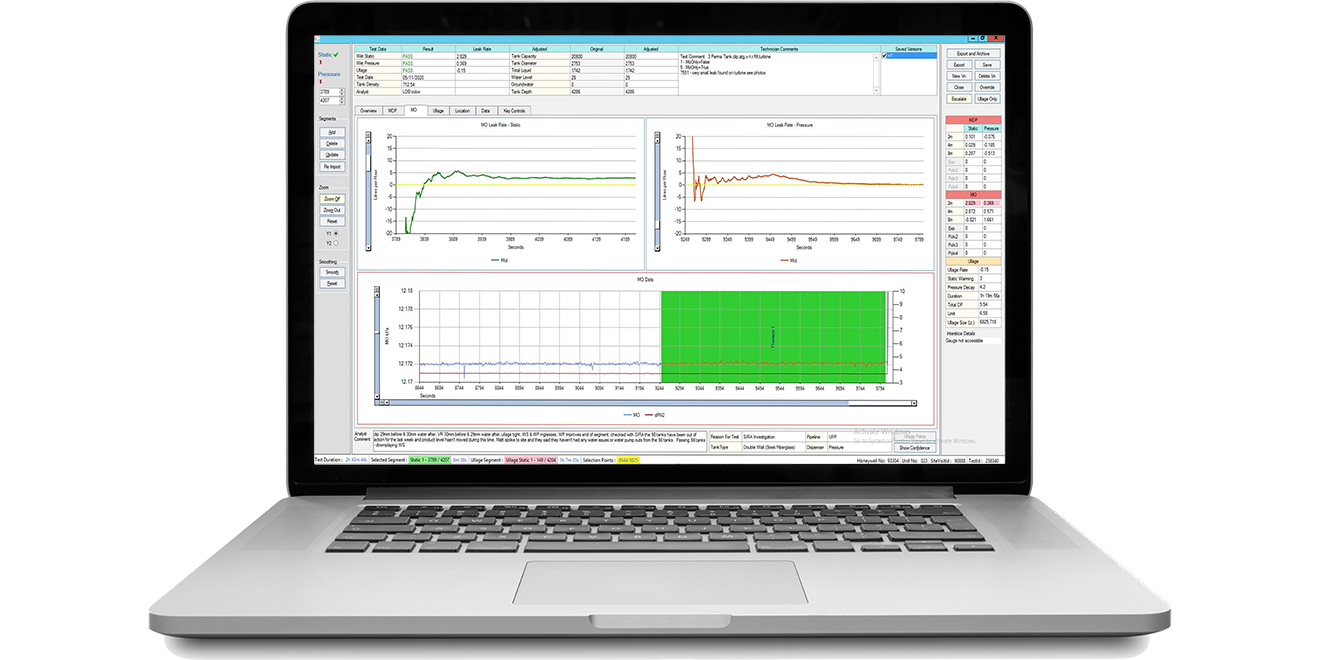Click Escalate in Export and Archive
This screenshot has height=660, width=1320.
click(959, 98)
